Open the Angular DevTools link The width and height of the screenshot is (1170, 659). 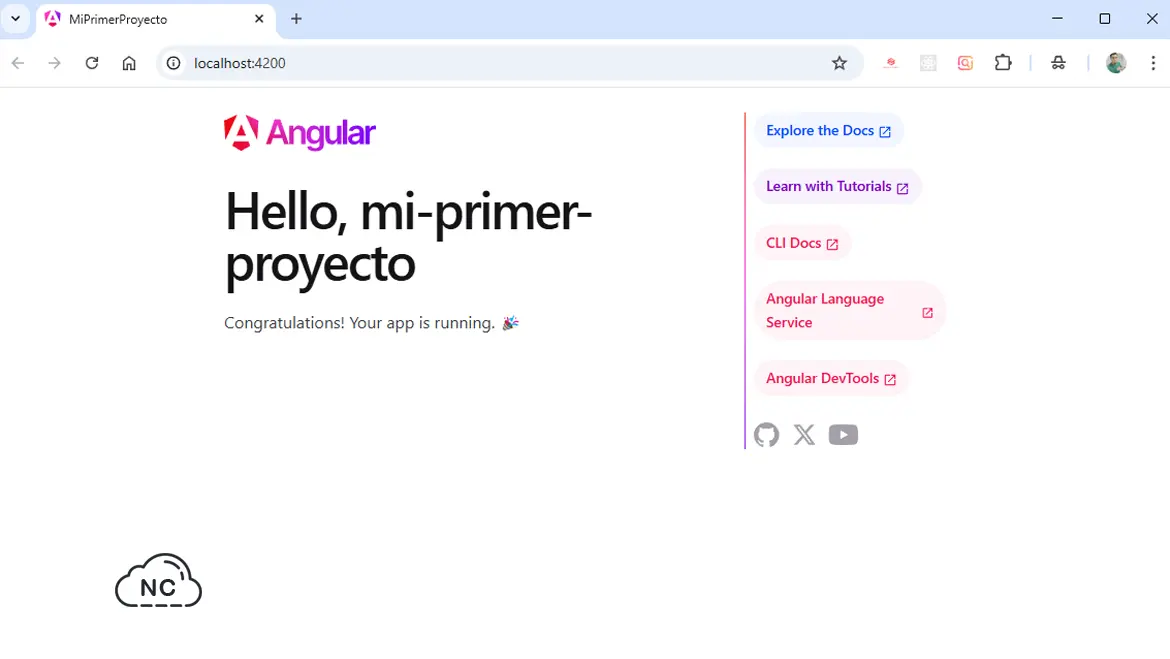coord(830,378)
